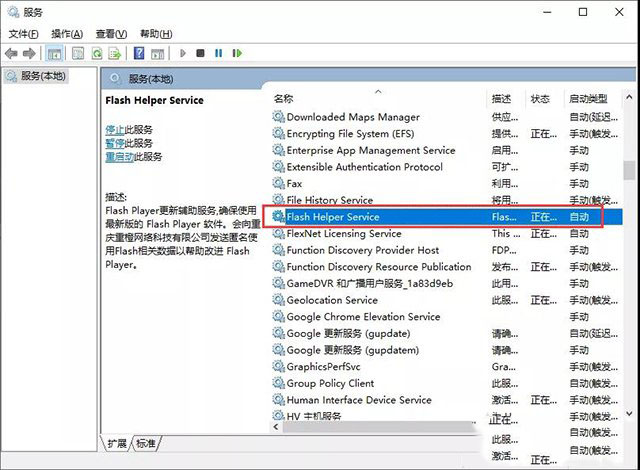Click the horizontal scrollbar left arrow
640x470 pixels.
click(x=276, y=427)
